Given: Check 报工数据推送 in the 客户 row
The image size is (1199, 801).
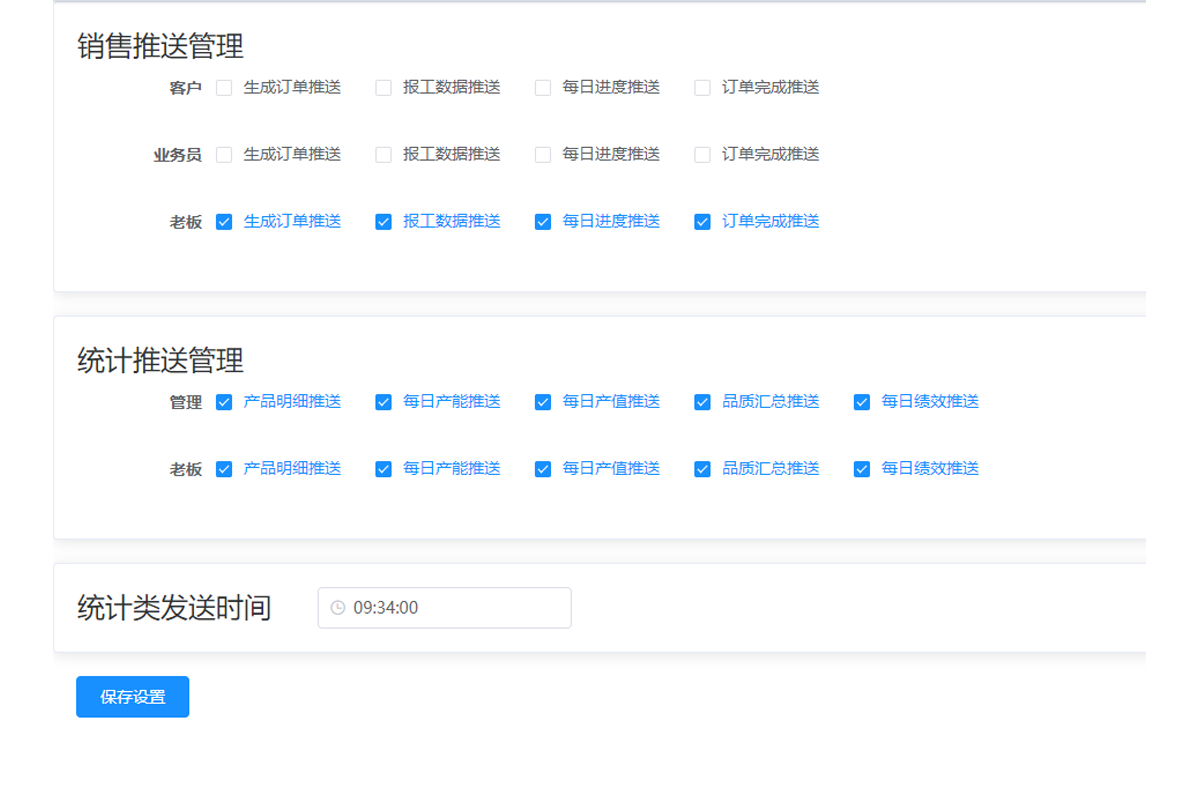Looking at the screenshot, I should [383, 88].
